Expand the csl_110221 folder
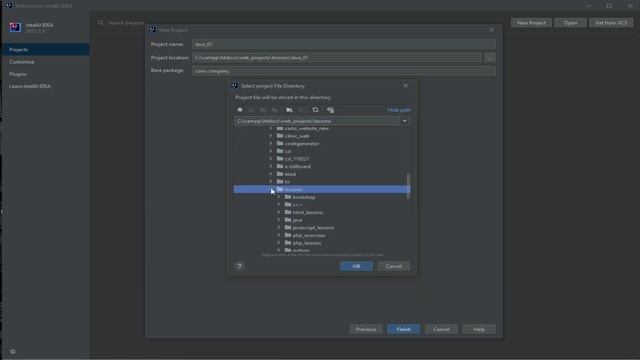The image size is (640, 360). (271, 159)
